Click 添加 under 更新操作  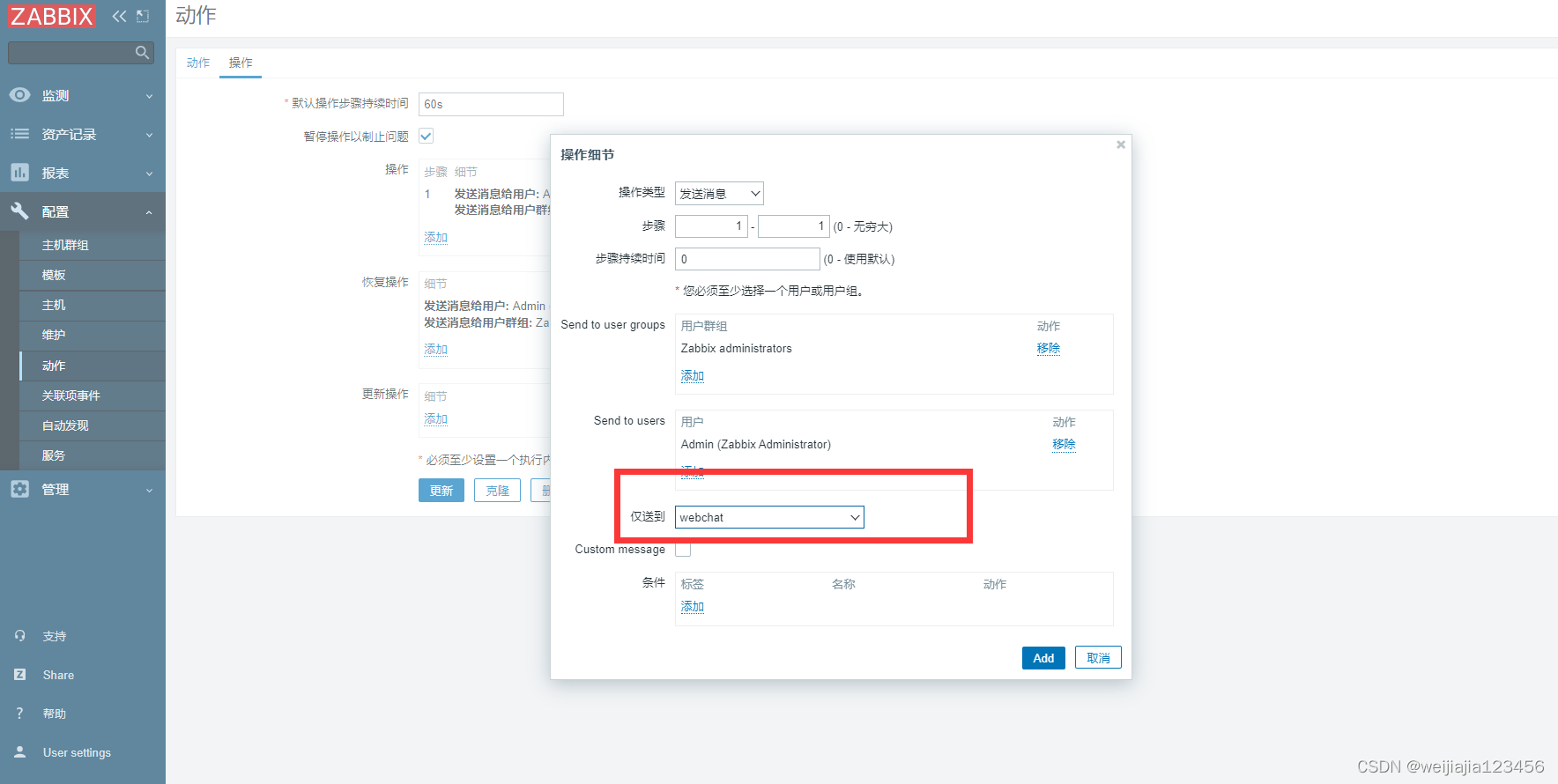[436, 419]
